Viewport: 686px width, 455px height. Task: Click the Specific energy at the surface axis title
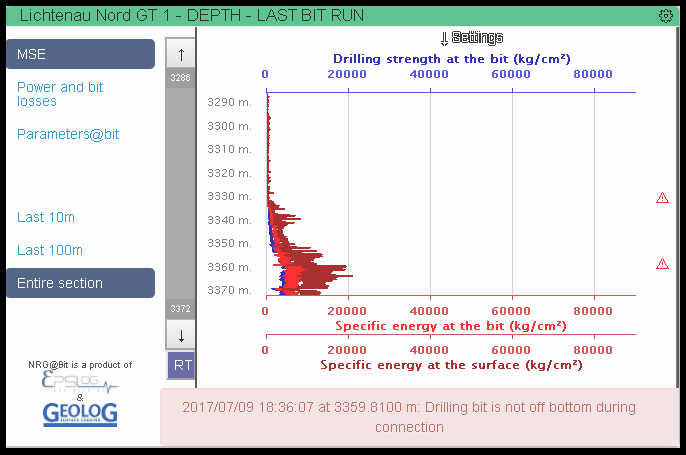coord(451,365)
